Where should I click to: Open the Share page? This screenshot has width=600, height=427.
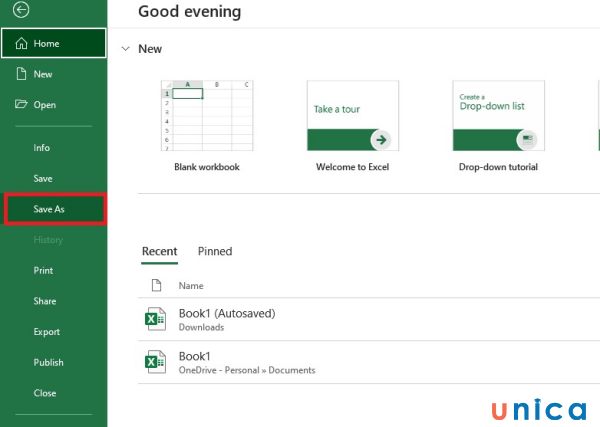pos(54,301)
